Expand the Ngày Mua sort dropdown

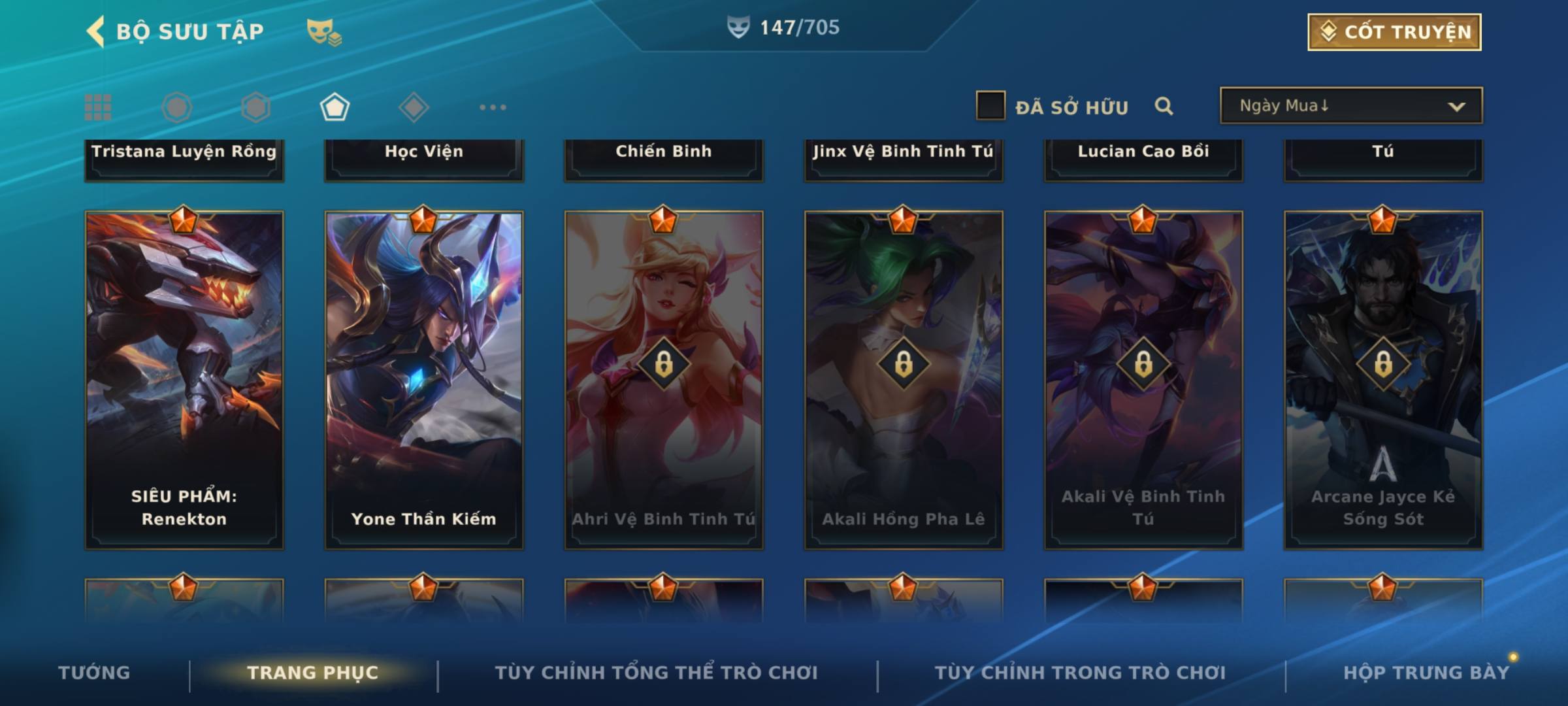pyautogui.click(x=1351, y=105)
